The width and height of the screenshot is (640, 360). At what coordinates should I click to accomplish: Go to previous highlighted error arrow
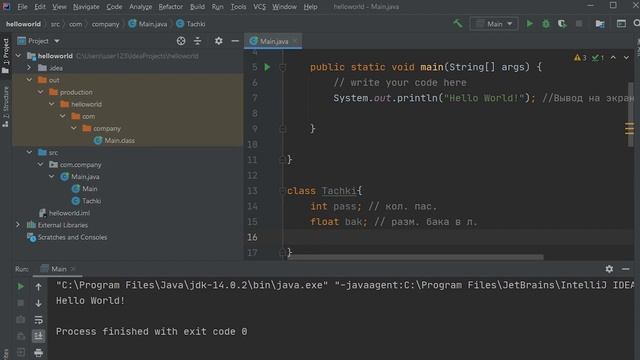(x=613, y=58)
